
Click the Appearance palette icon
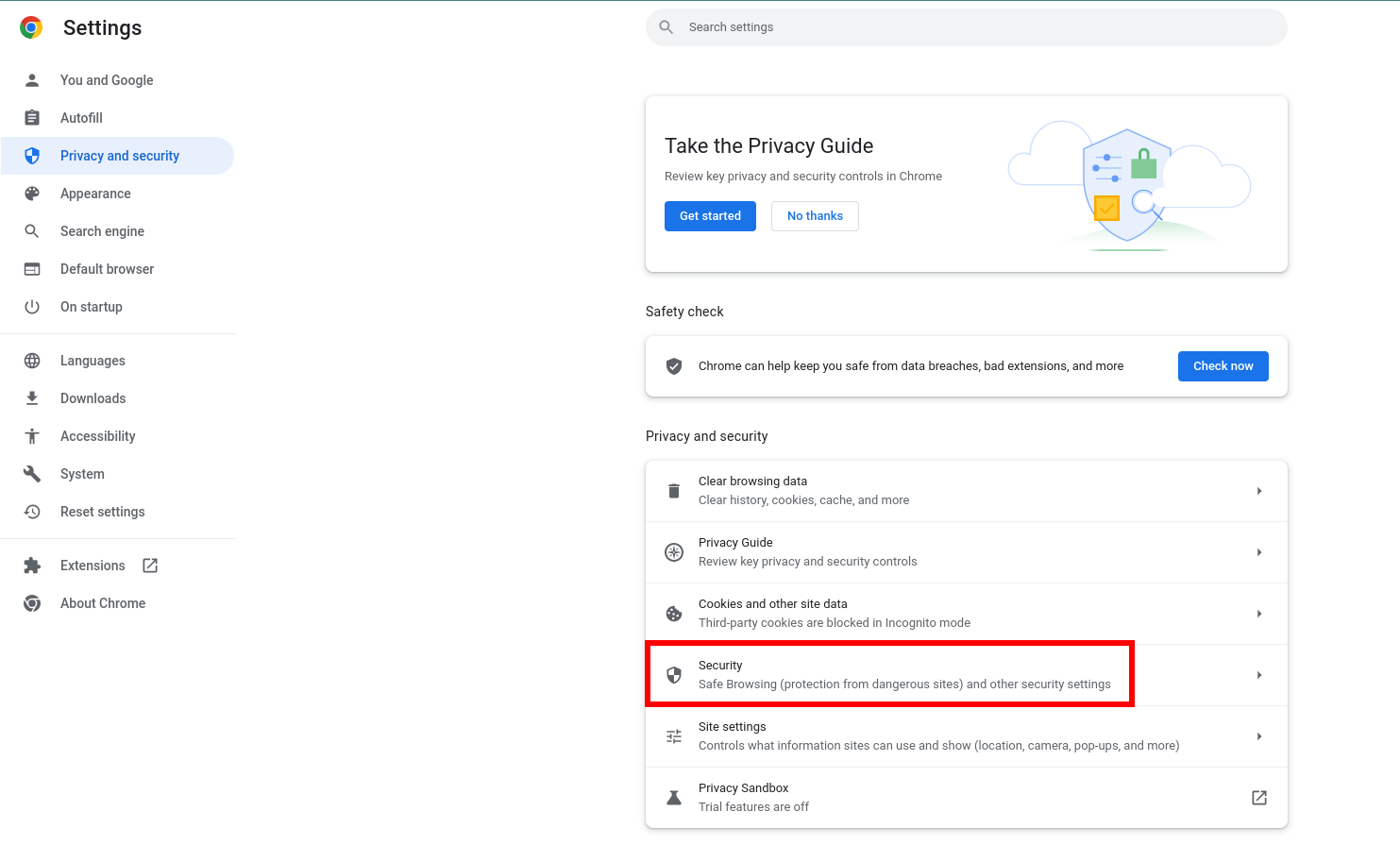[32, 194]
